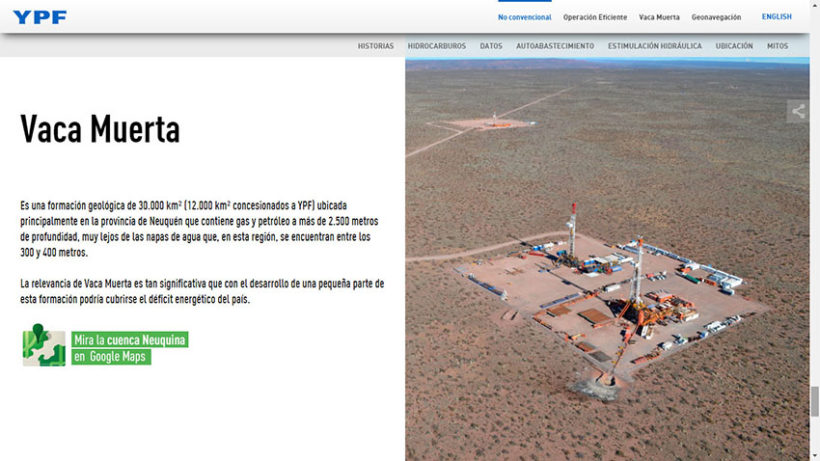
Task: Open the Estimulación Hidráulica section
Action: pyautogui.click(x=654, y=46)
